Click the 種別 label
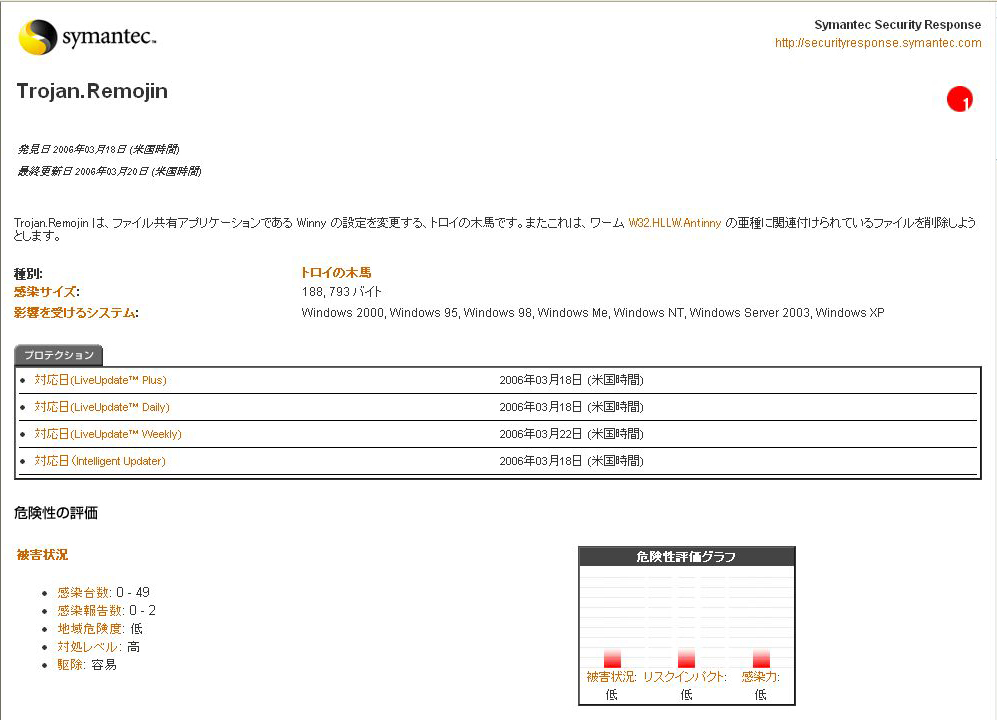Screen dimensions: 997x720 coord(28,274)
